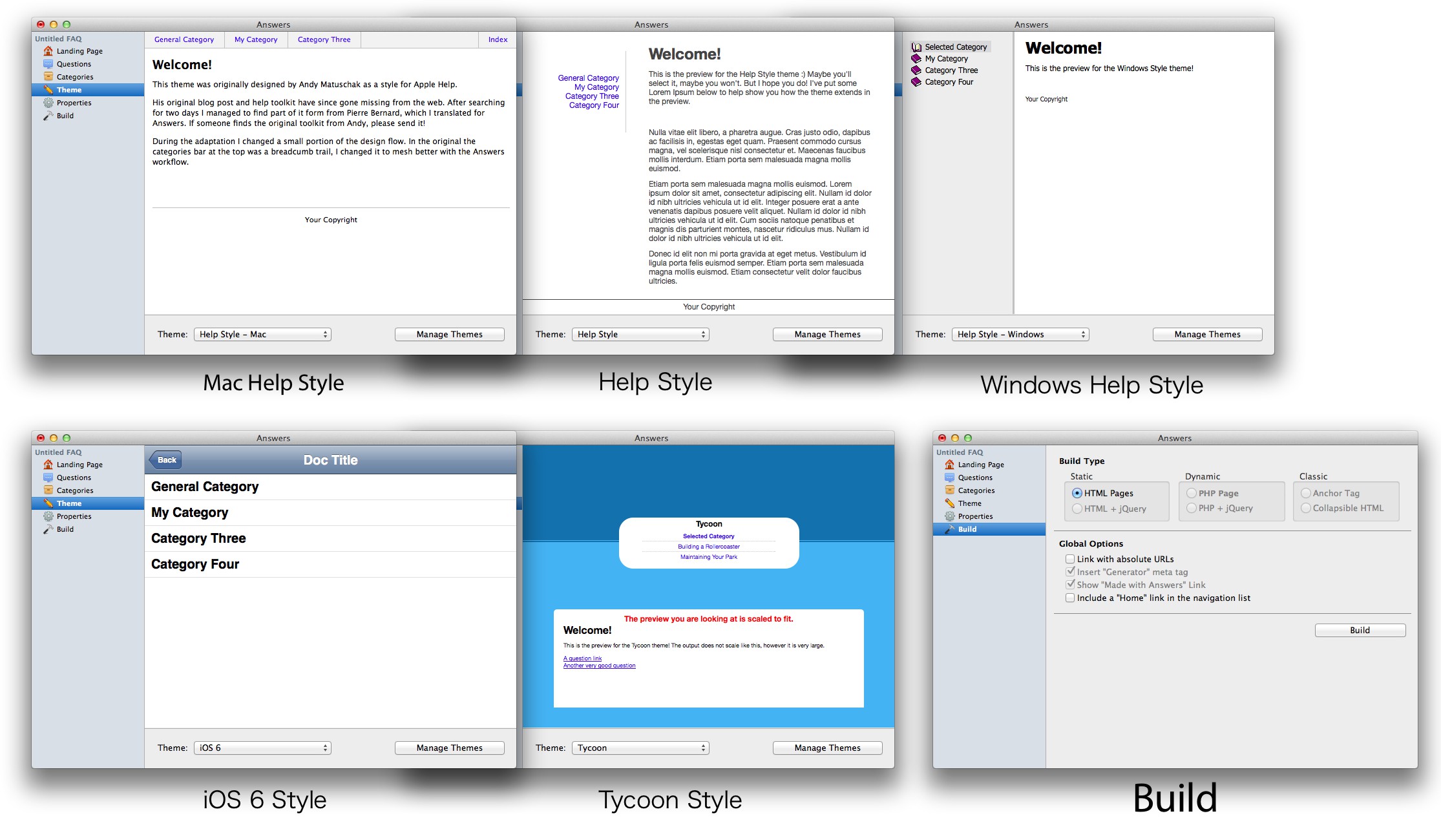Open the Help Style – Mac theme dropdown
1441x840 pixels.
[x=262, y=334]
